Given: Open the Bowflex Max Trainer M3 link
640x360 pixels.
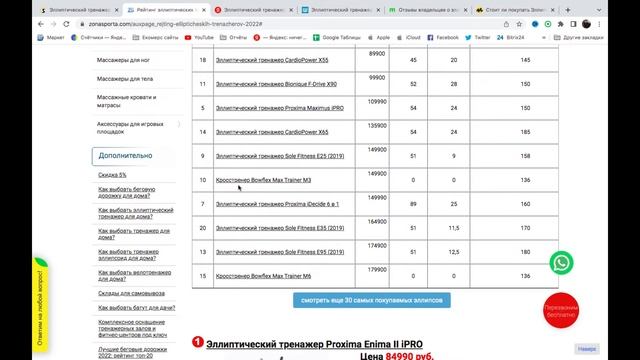Looking at the screenshot, I should click(x=263, y=180).
